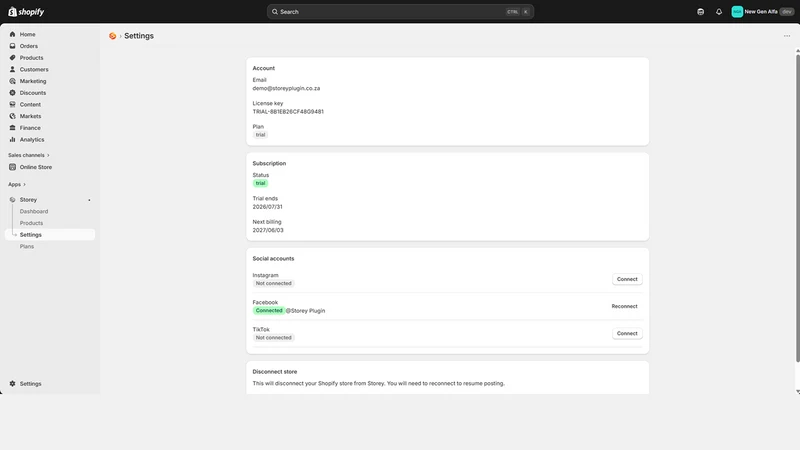Open Customers via its person icon
The image size is (800, 450).
[x=12, y=69]
